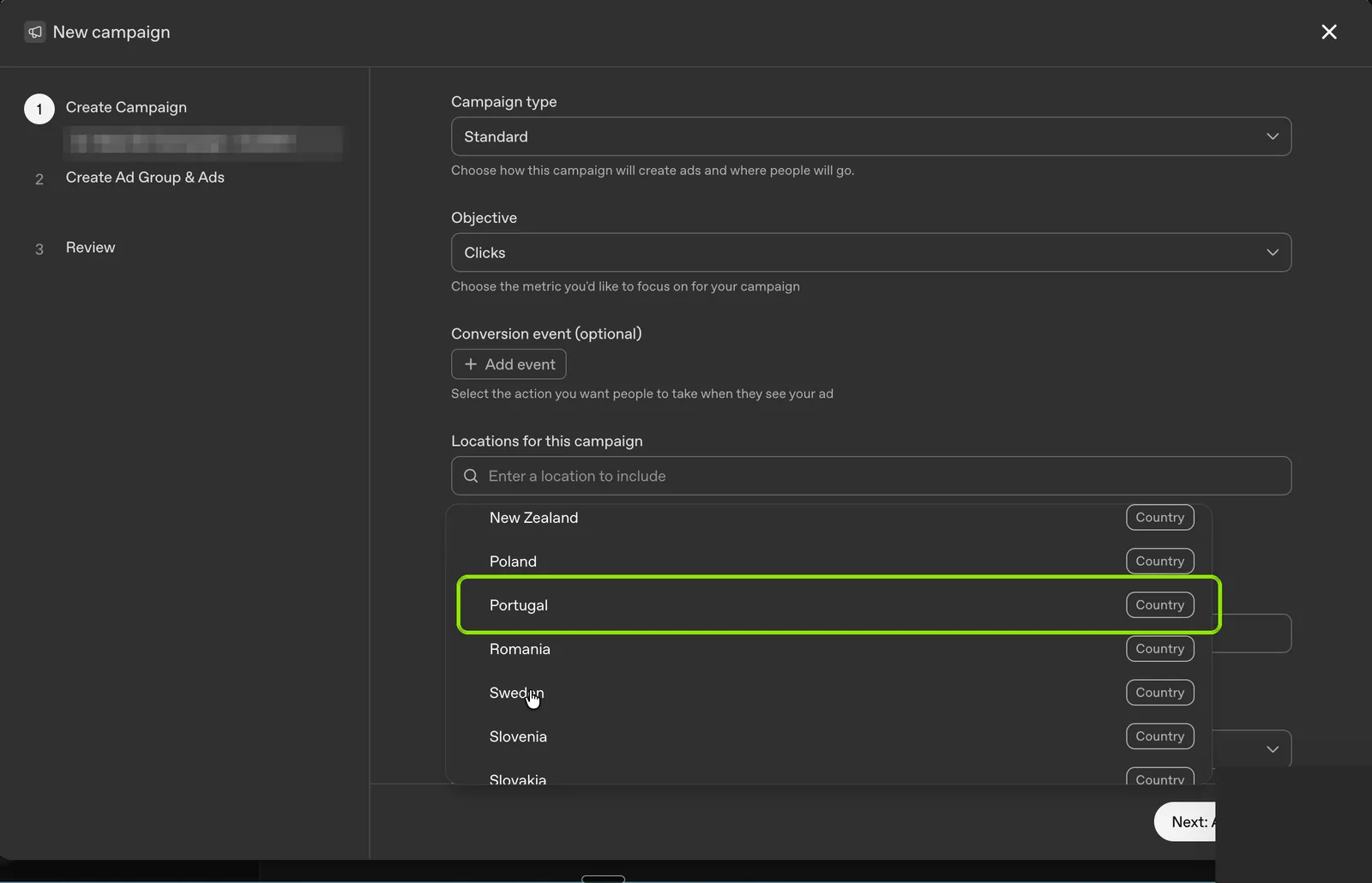This screenshot has height=883, width=1372.
Task: Click the Next button
Action: [1184, 822]
